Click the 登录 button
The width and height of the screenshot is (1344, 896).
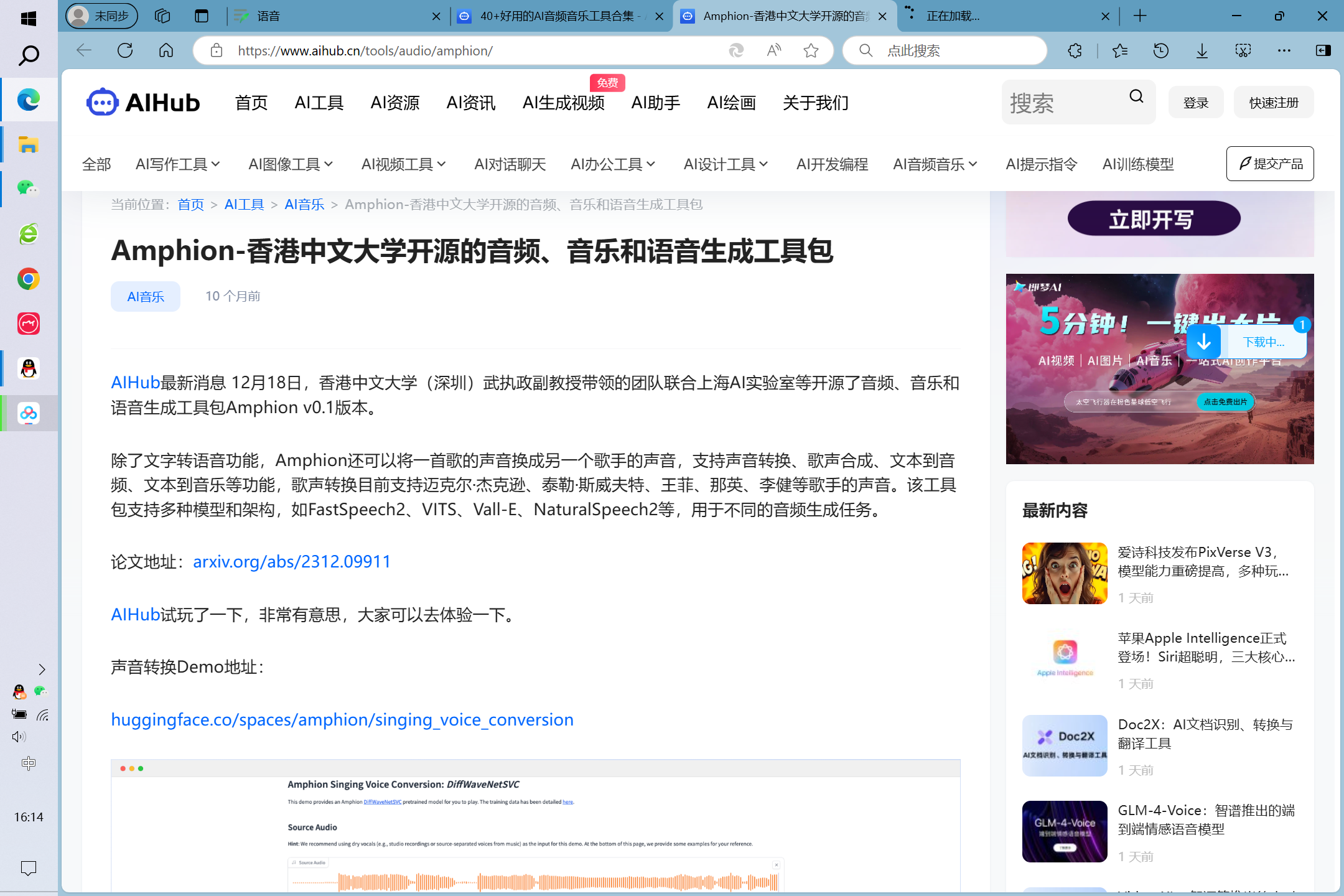pyautogui.click(x=1196, y=102)
